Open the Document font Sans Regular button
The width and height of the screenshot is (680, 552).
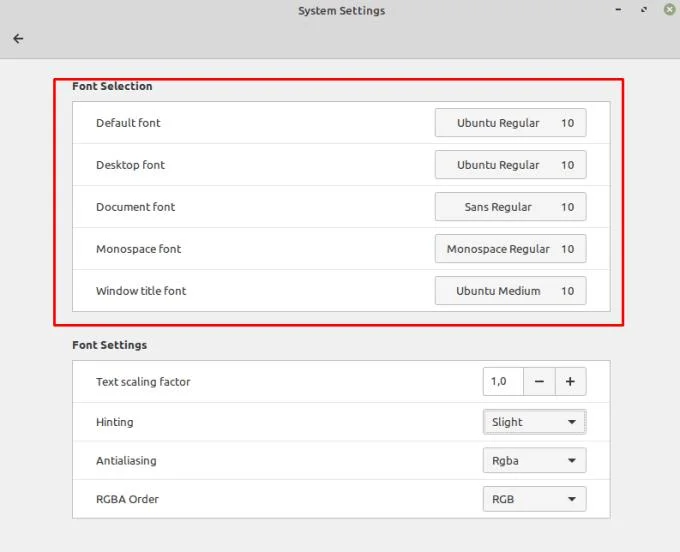point(510,207)
